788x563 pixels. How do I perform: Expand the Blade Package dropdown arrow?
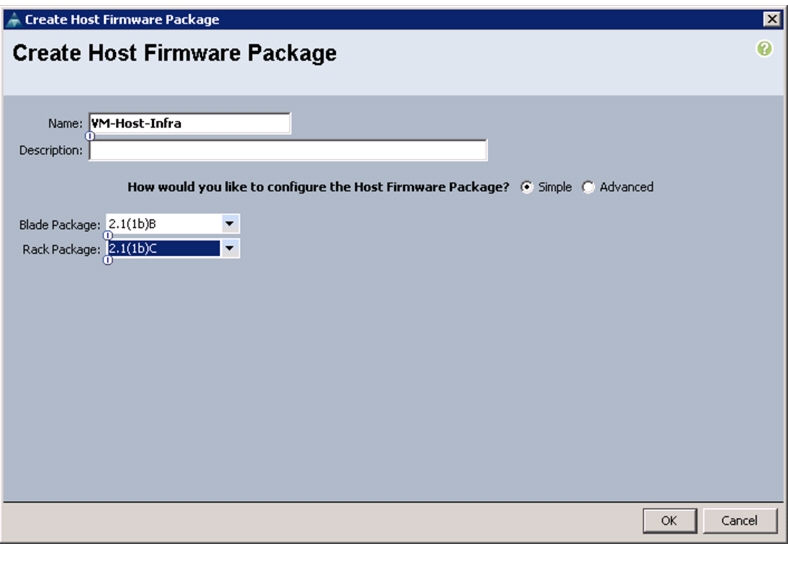coord(230,224)
